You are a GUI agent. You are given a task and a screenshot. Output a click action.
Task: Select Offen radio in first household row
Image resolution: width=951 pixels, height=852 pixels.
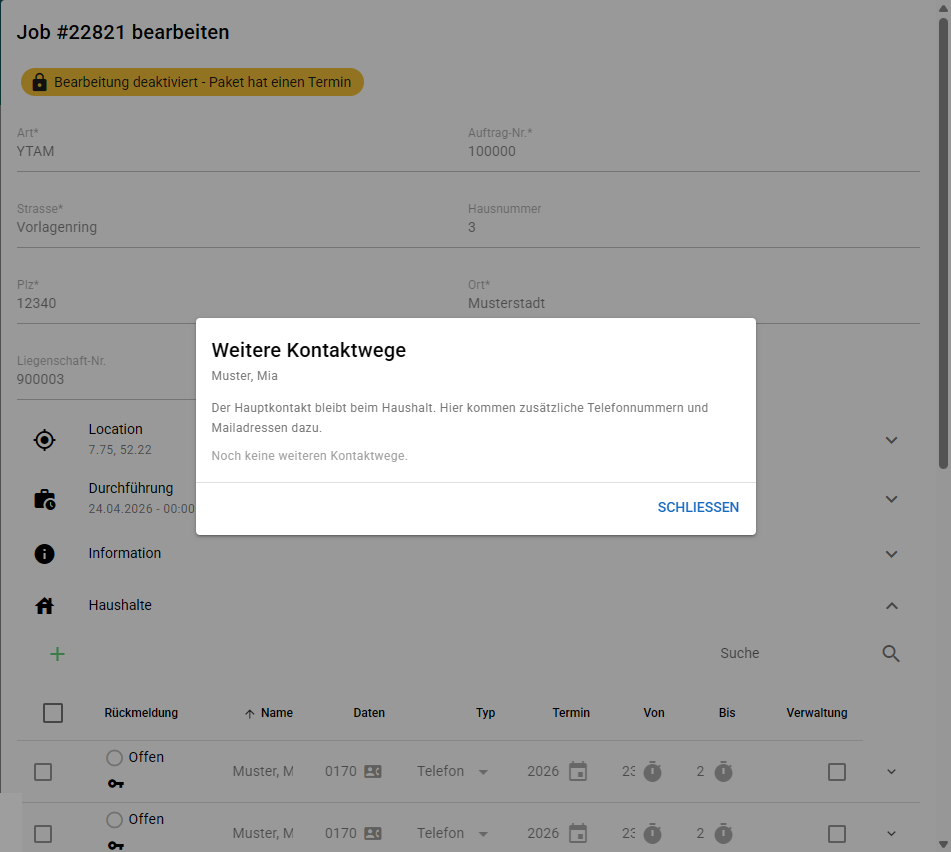[114, 757]
